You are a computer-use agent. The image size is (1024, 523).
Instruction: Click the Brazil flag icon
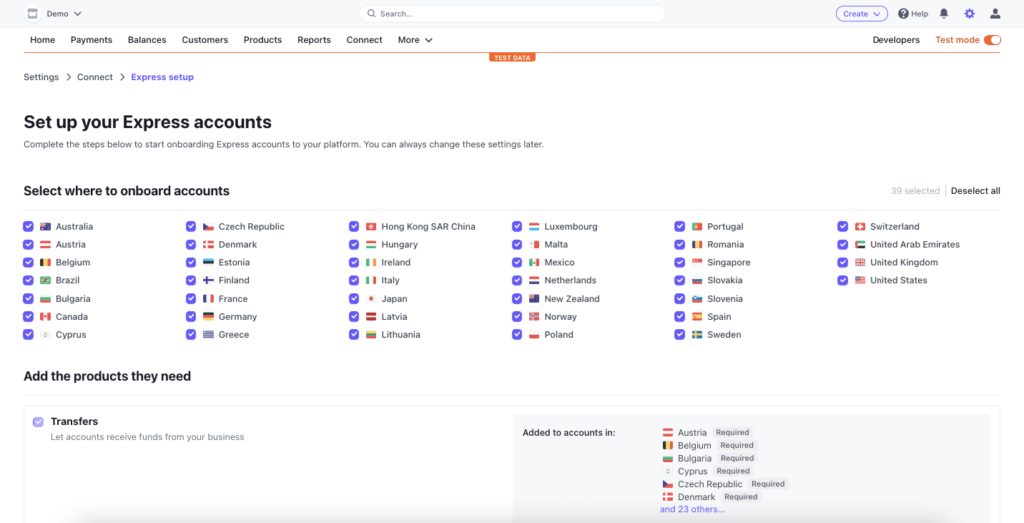[x=46, y=280]
